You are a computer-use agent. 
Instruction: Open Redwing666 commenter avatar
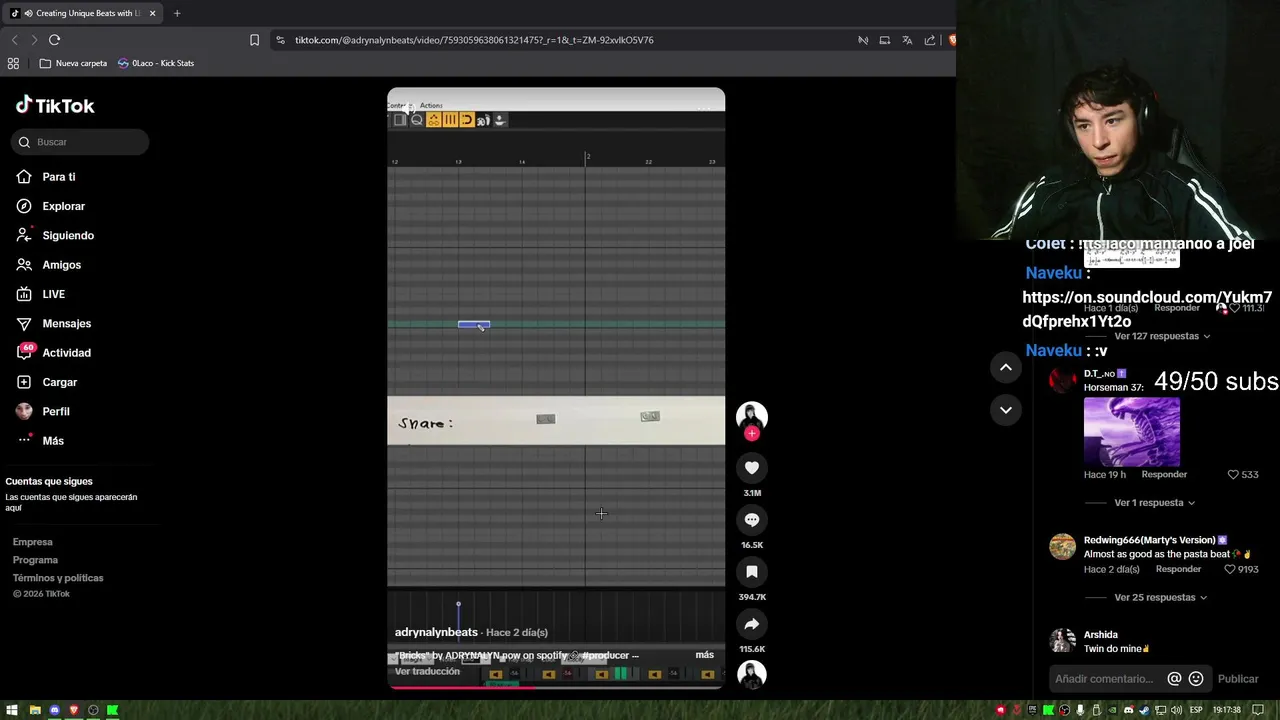coord(1062,546)
